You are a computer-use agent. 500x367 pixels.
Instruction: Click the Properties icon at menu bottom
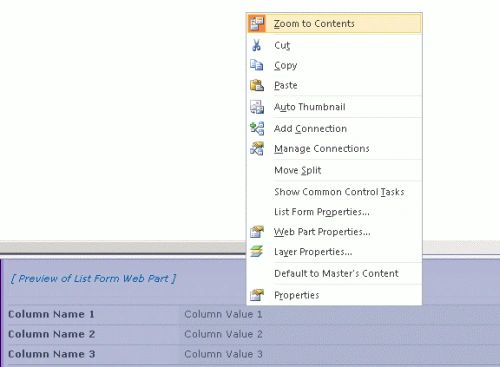pyautogui.click(x=257, y=295)
